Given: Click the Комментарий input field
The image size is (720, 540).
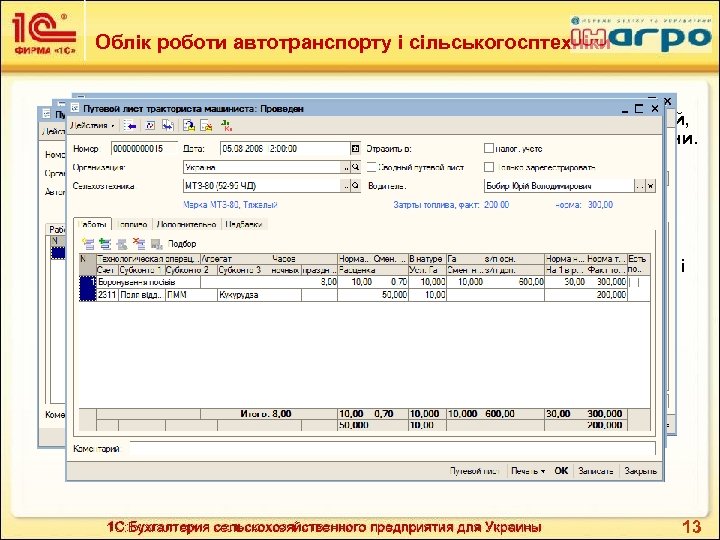Looking at the screenshot, I should 392,449.
